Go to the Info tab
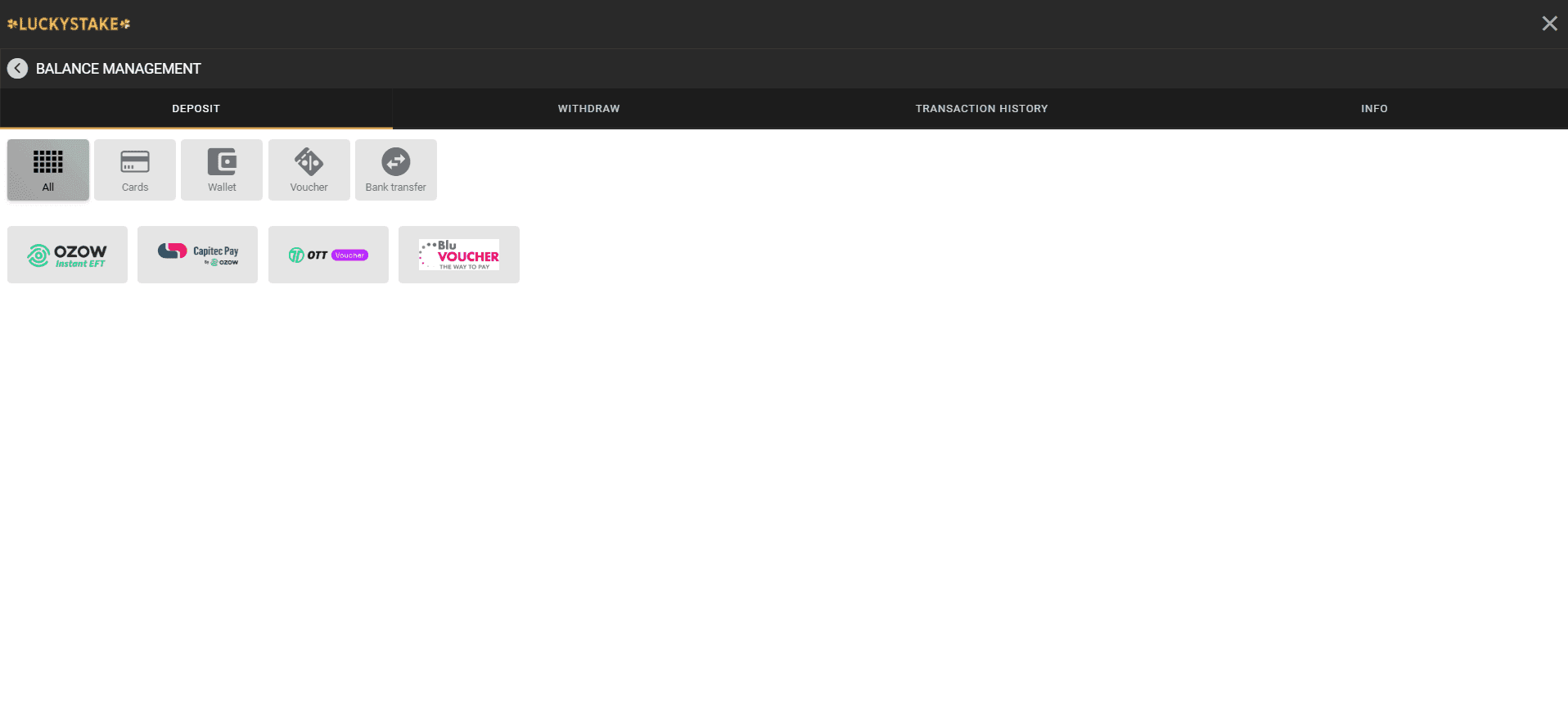Viewport: 1568px width, 705px height. [1374, 108]
